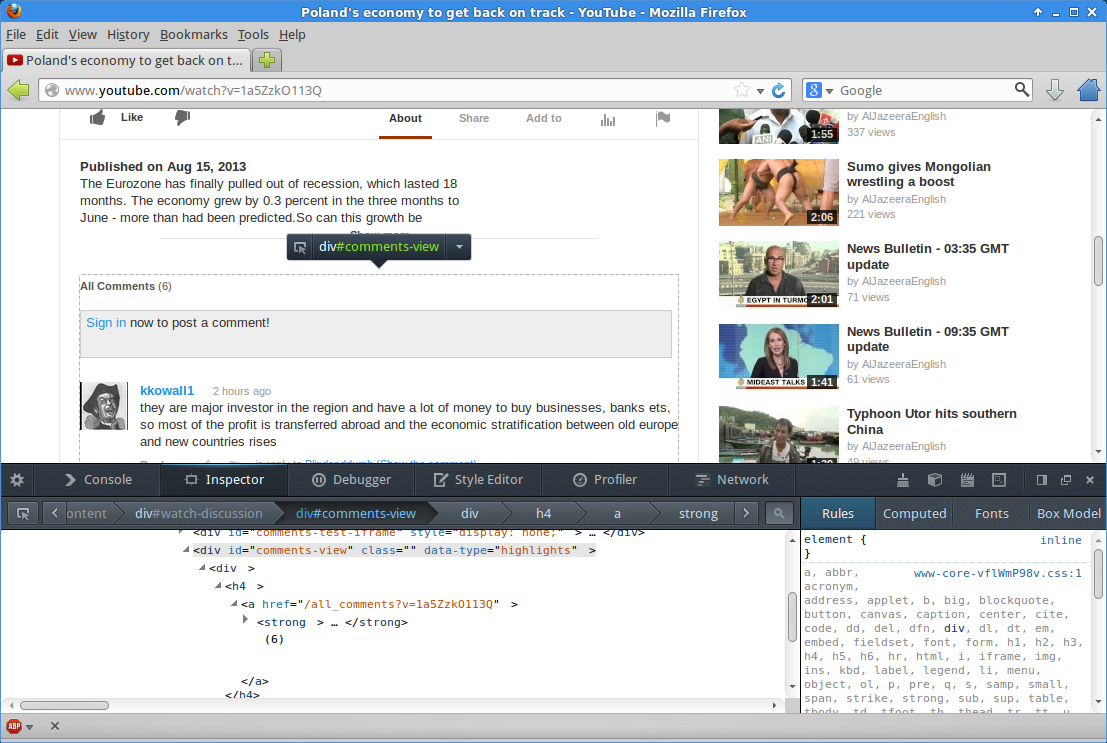Toggle devtools dock to side button
This screenshot has width=1107, height=743.
tap(1041, 480)
